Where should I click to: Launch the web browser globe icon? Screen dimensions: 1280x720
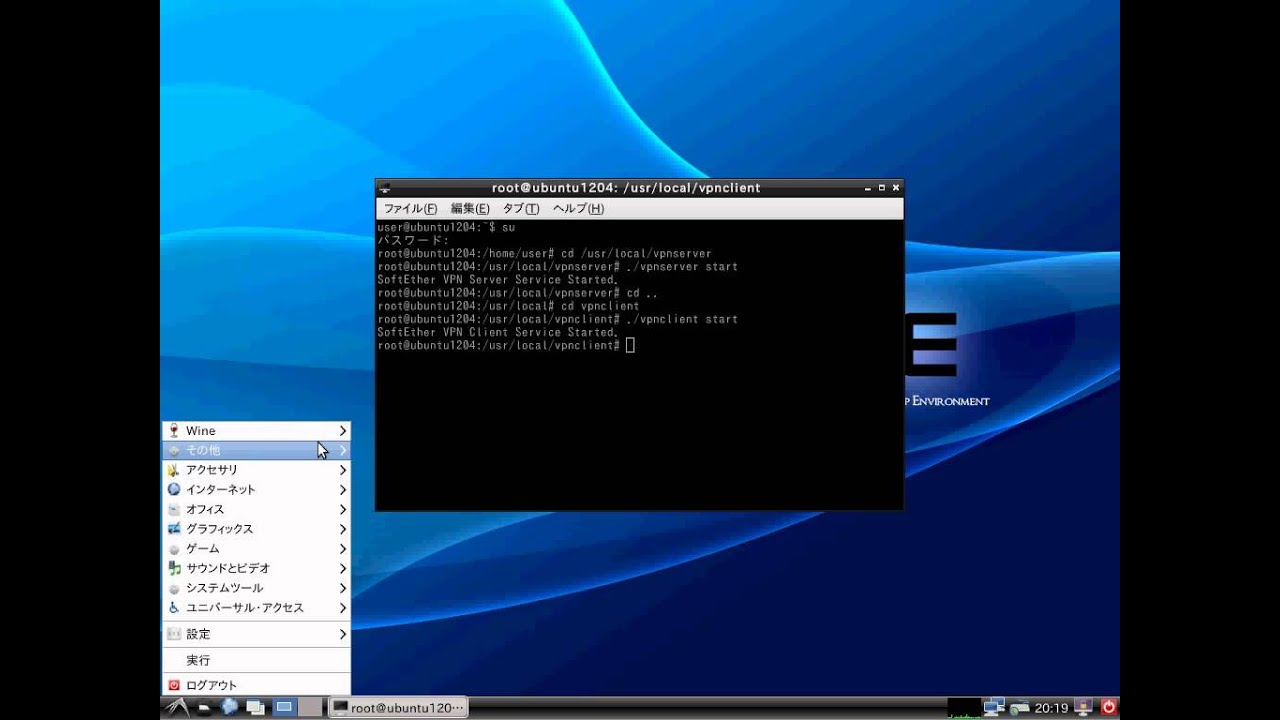[230, 708]
